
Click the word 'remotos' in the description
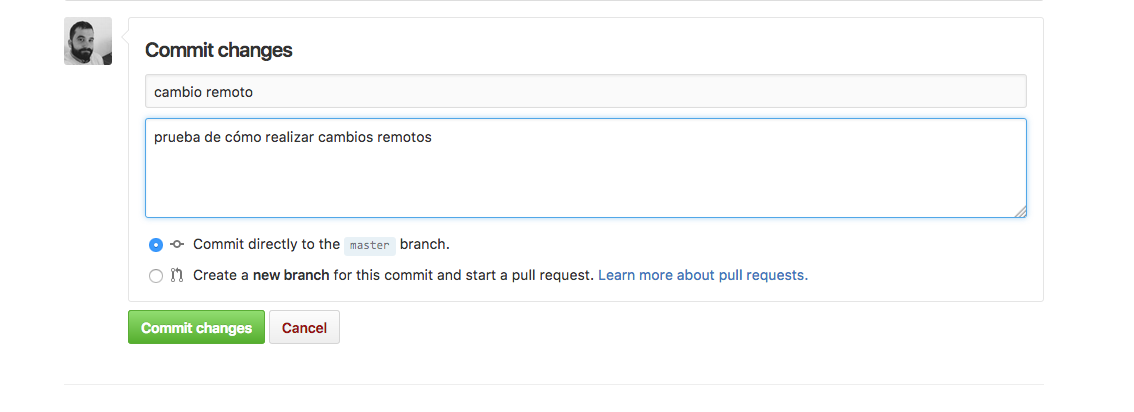pyautogui.click(x=404, y=137)
